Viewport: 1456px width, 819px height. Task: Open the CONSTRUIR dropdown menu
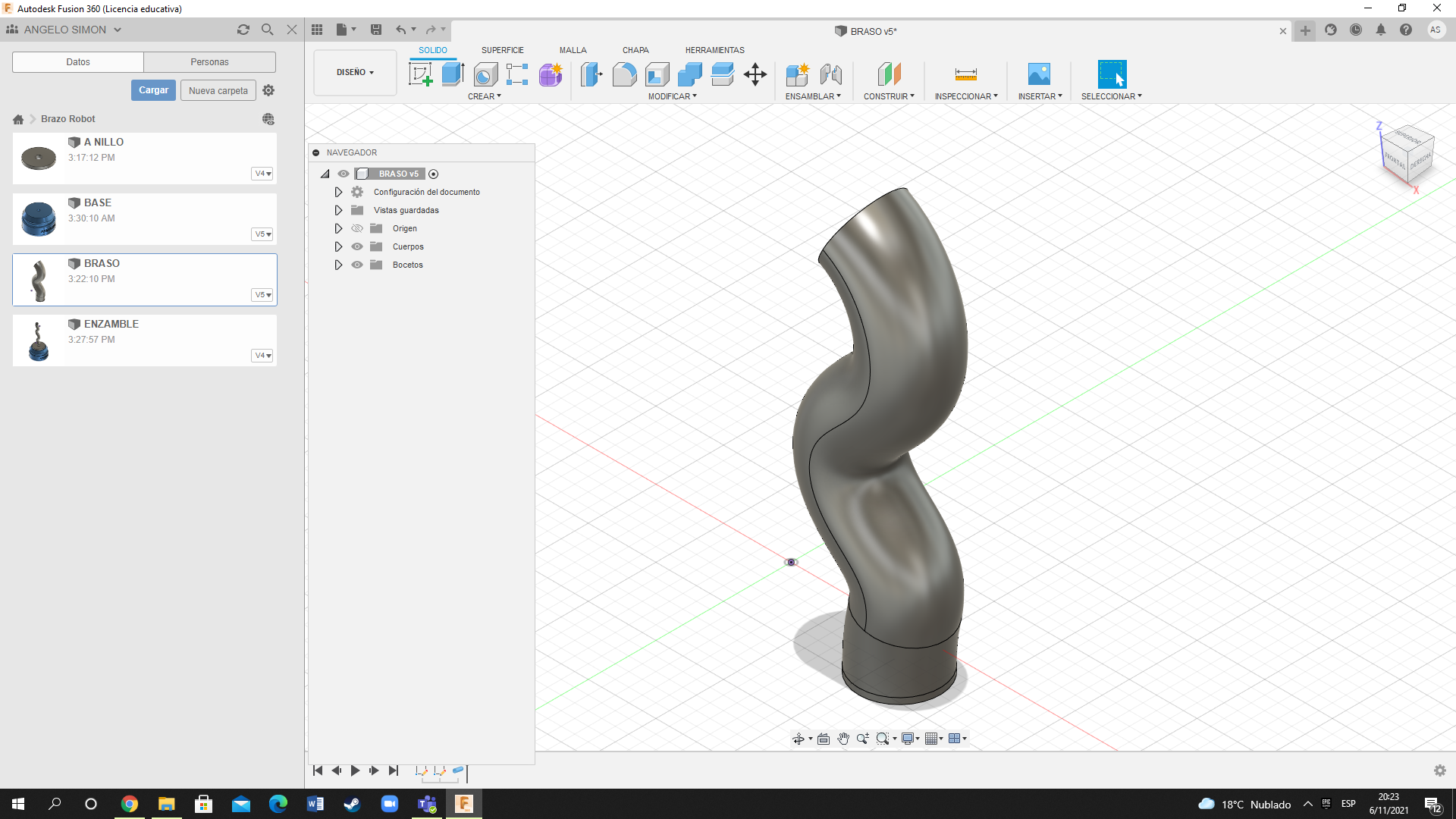tap(889, 96)
